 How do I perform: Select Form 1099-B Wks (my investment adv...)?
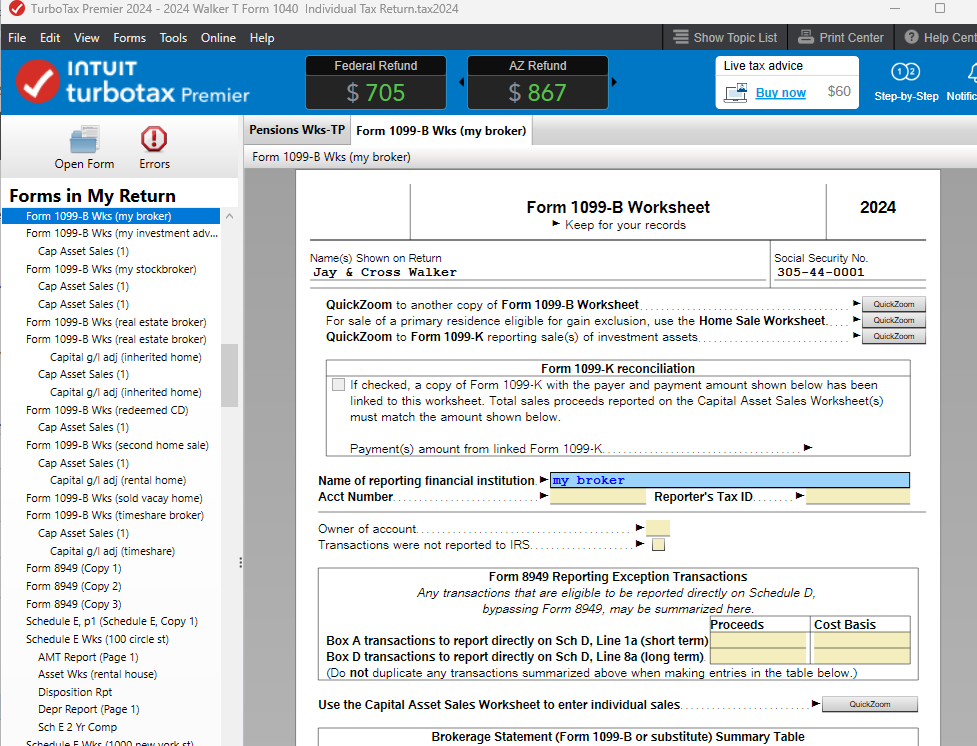122,233
